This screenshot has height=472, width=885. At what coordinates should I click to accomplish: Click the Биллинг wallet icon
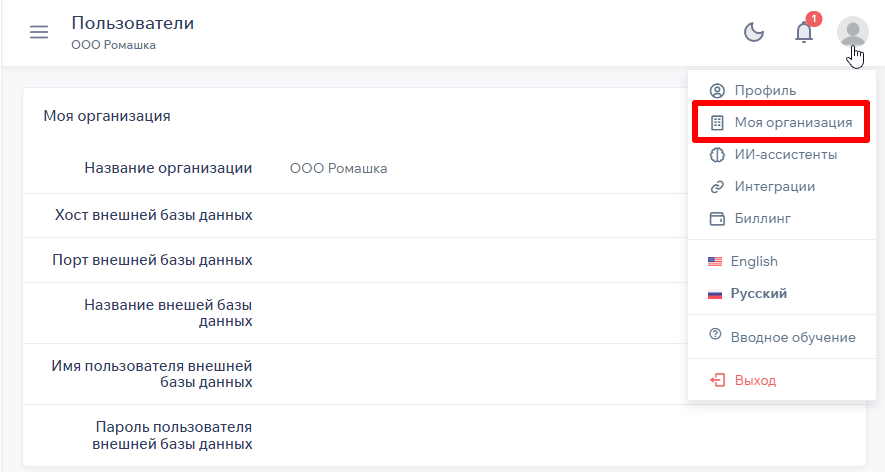pos(716,219)
